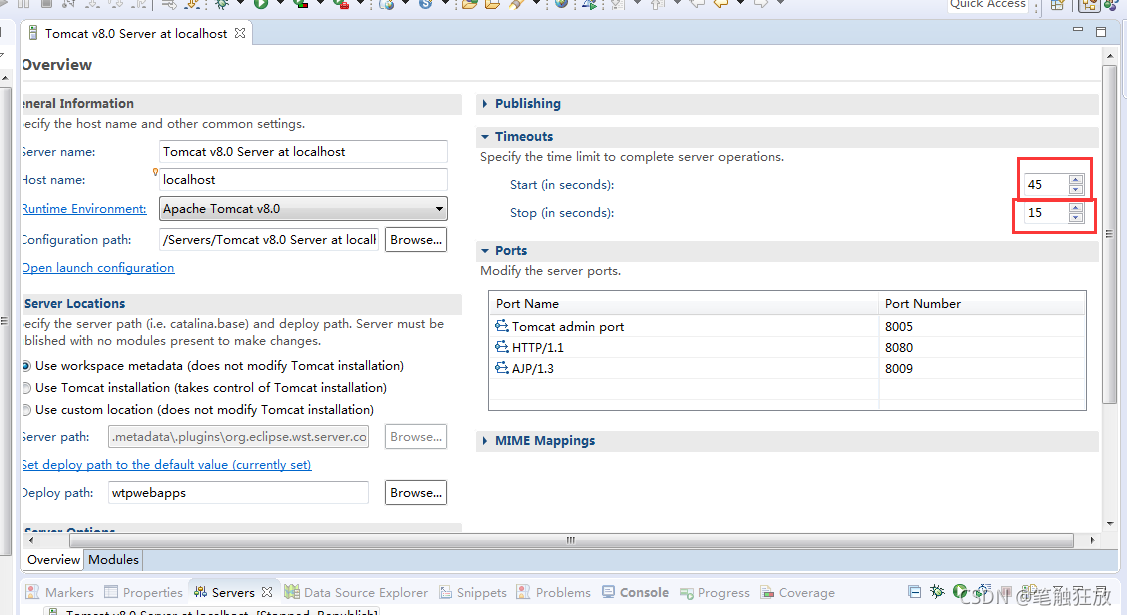Screen dimensions: 1127x615
Task: Open the Apache Tomcat v8.0 runtime dropdown
Action: click(303, 208)
